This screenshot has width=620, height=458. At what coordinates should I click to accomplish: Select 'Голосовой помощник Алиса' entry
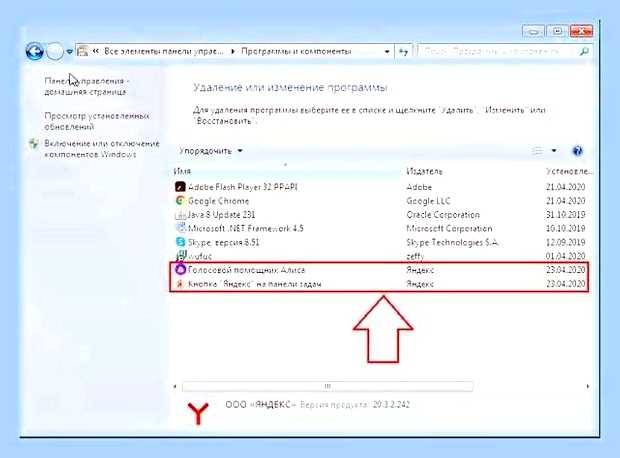tap(246, 270)
